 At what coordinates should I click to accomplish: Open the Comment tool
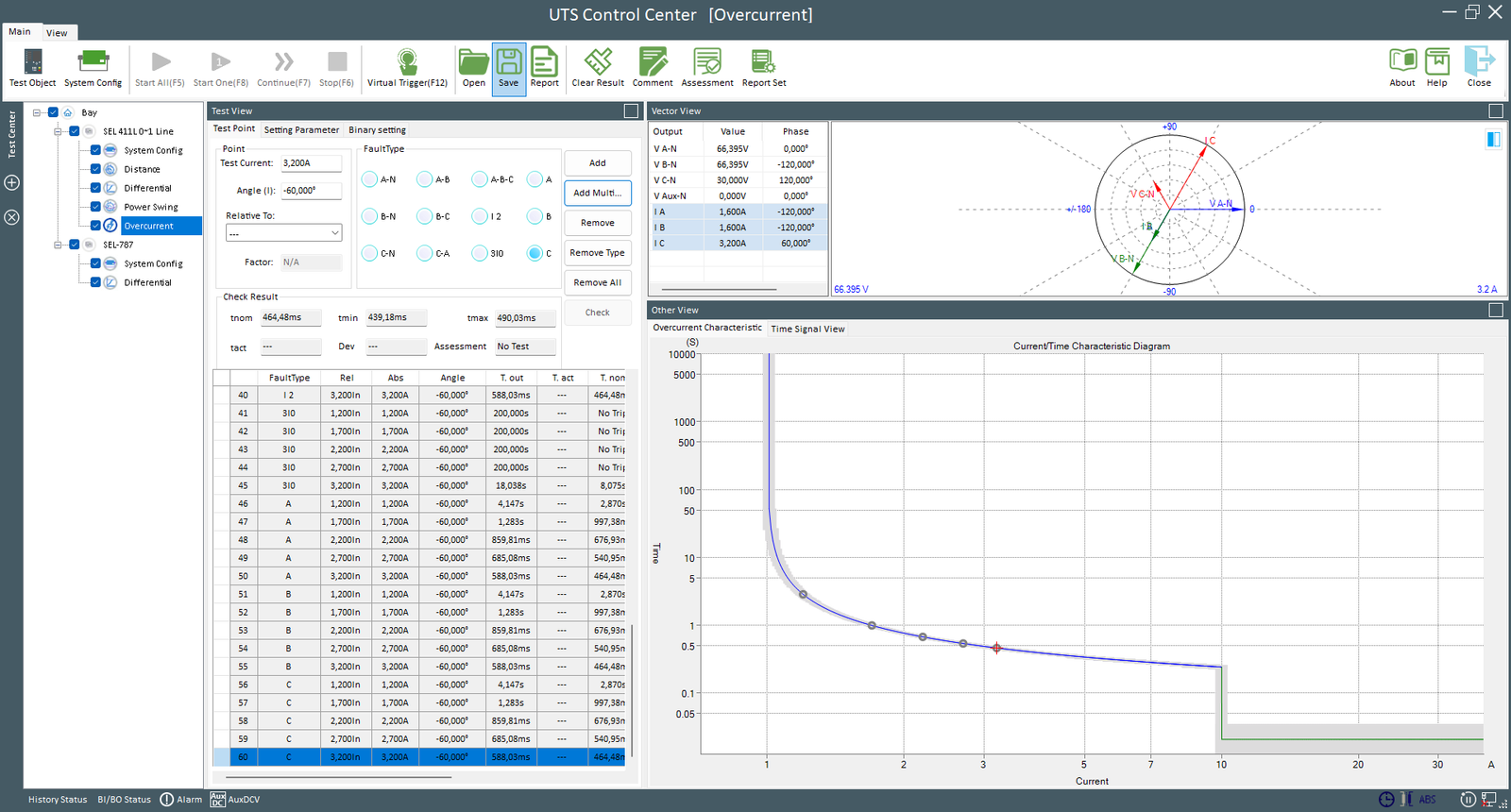[653, 62]
